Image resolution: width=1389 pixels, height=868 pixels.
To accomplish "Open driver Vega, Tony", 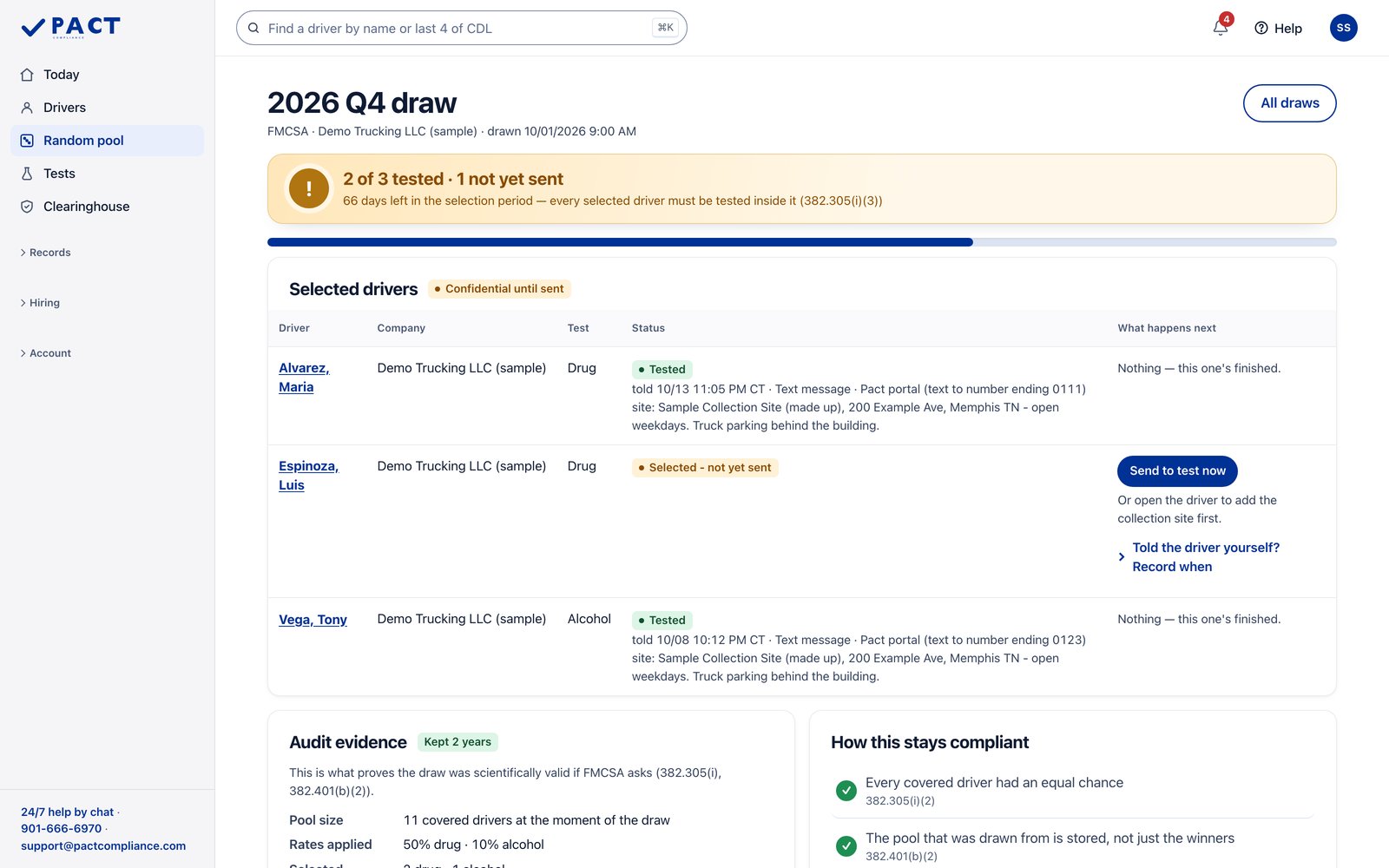I will click(x=313, y=620).
